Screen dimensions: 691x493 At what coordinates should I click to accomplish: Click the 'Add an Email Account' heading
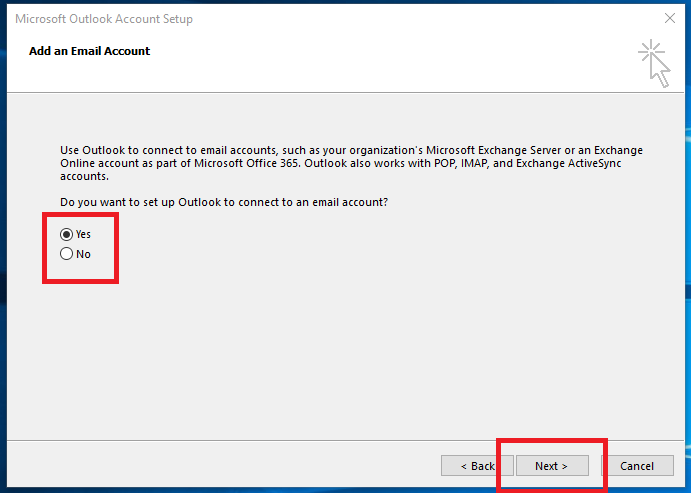89,51
